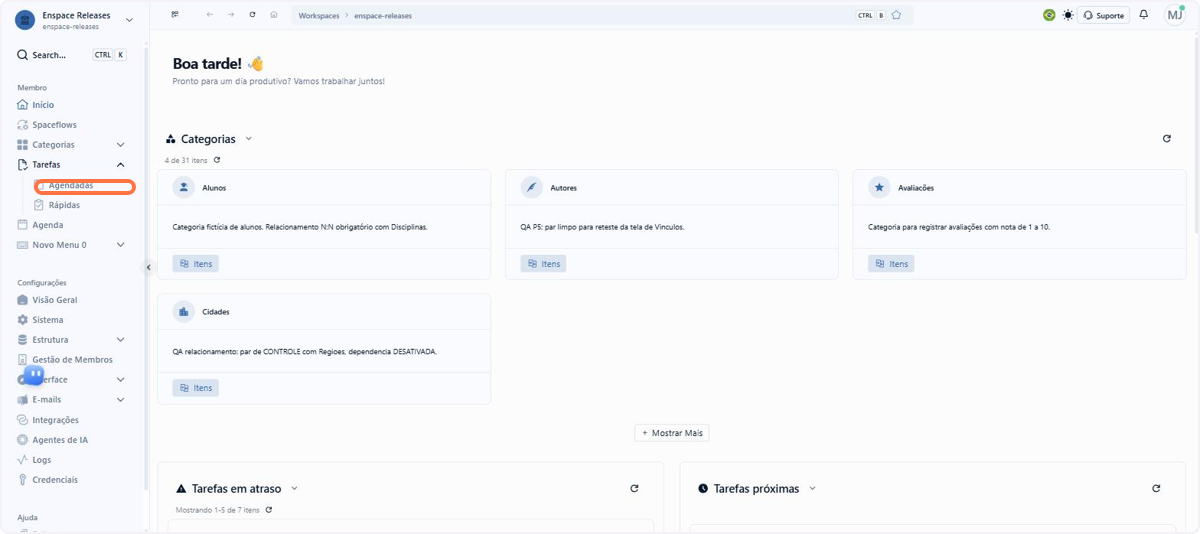Screen dimensions: 1200x534
Task: Open Itens of the Cidades category
Action: pyautogui.click(x=195, y=388)
